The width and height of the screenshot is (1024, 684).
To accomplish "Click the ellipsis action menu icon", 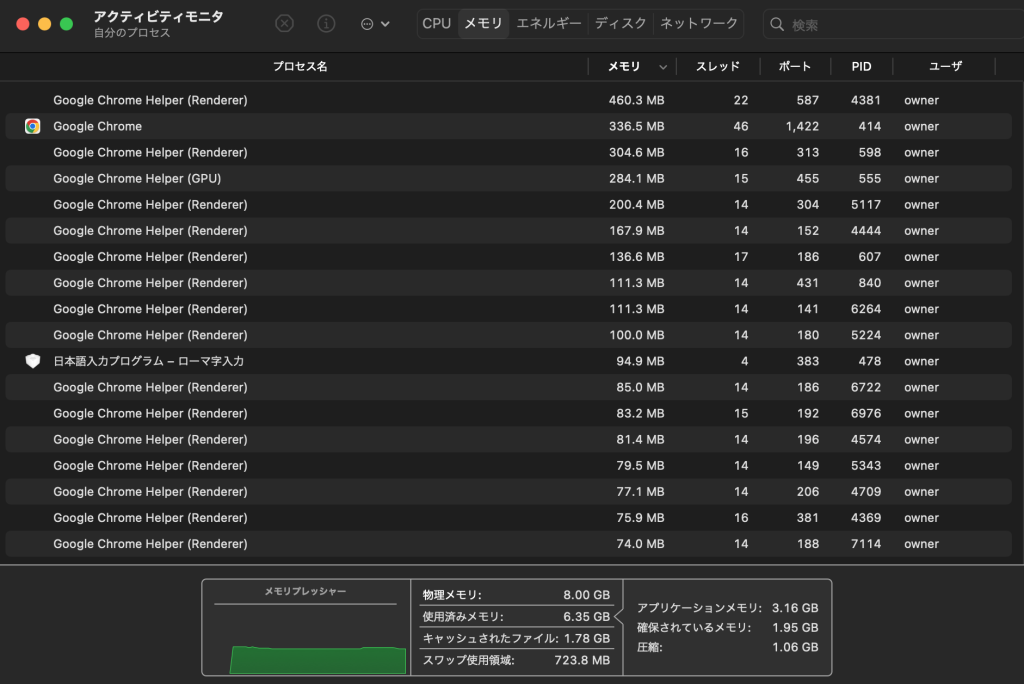I will (x=367, y=24).
